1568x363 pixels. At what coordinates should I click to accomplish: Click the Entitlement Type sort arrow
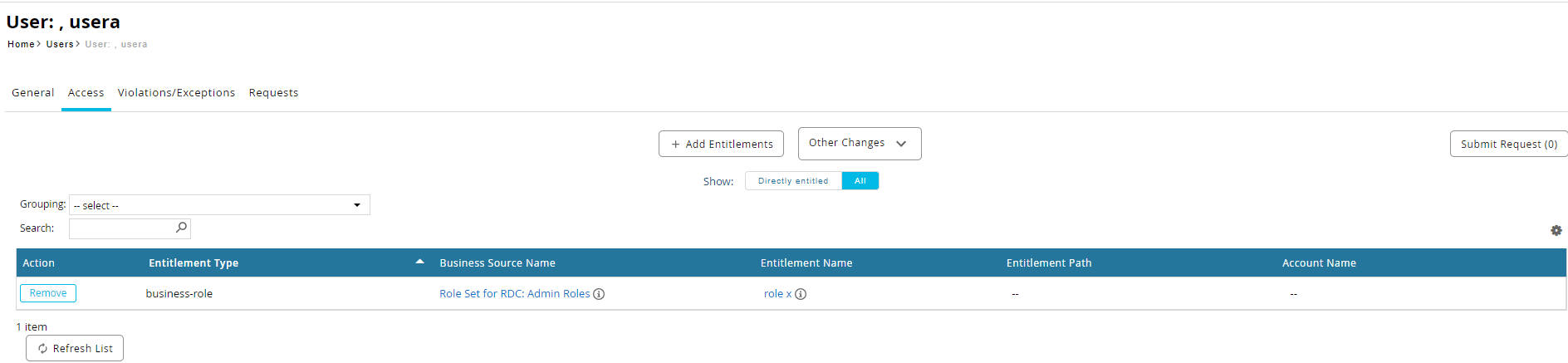(419, 262)
